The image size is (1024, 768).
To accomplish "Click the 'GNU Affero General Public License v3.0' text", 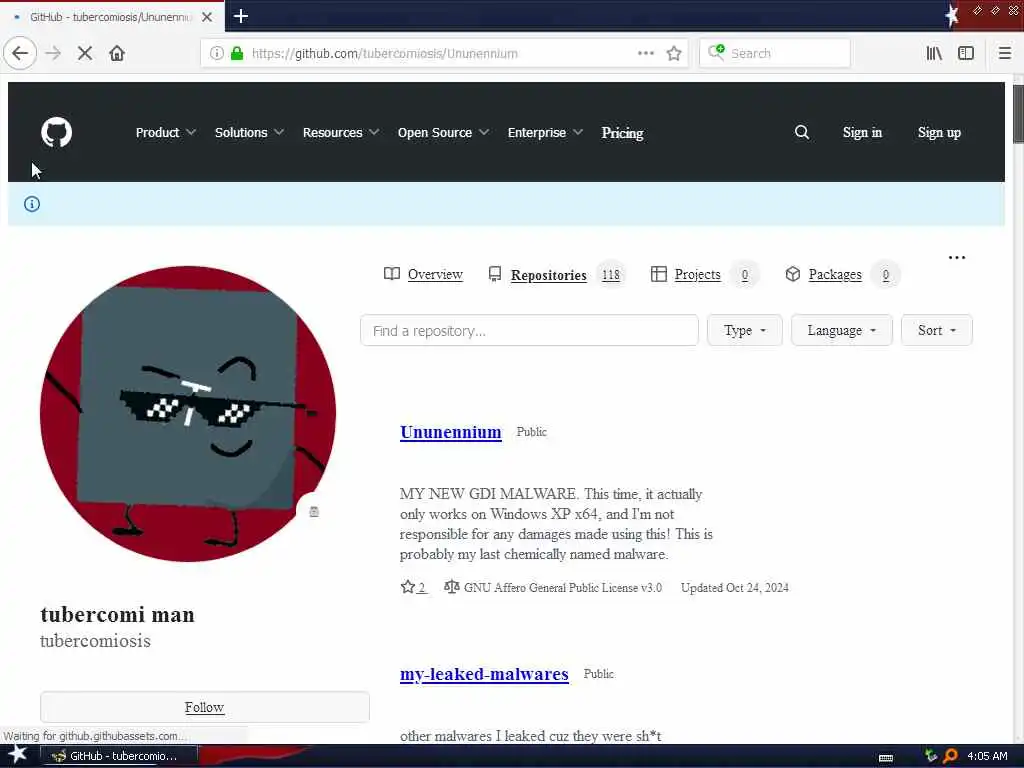I will click(563, 587).
